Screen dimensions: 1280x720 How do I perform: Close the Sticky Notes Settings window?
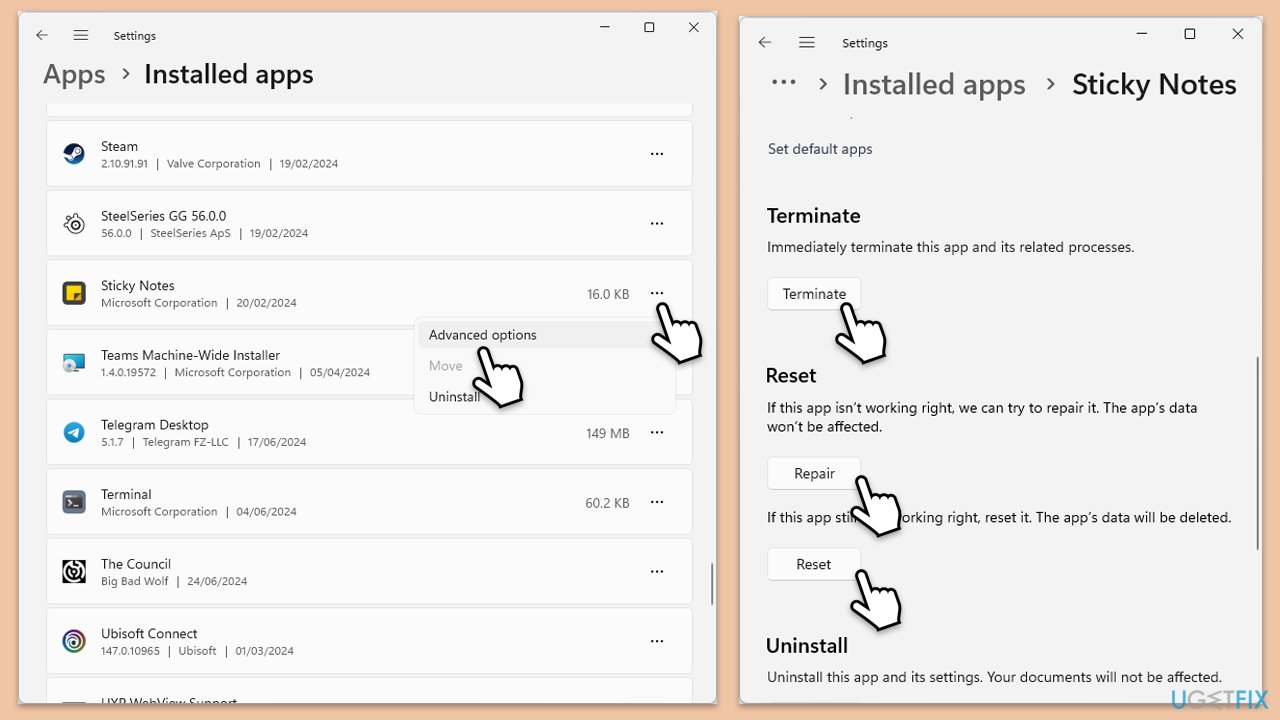[x=1238, y=34]
